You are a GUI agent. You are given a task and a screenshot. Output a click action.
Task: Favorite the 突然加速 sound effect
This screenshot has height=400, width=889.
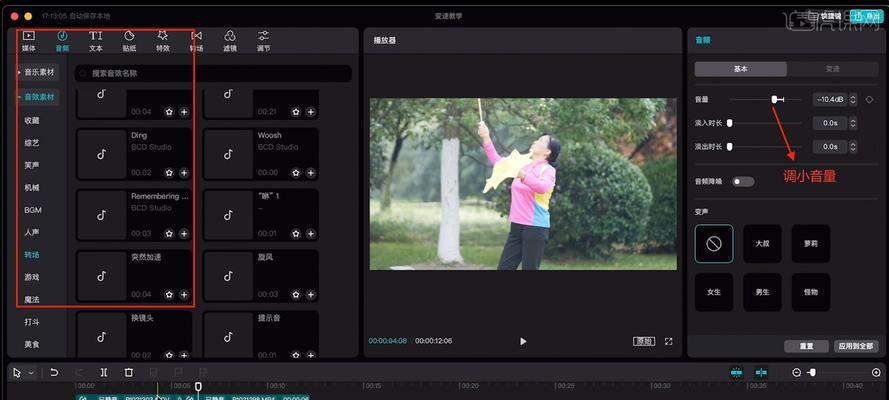pyautogui.click(x=169, y=295)
